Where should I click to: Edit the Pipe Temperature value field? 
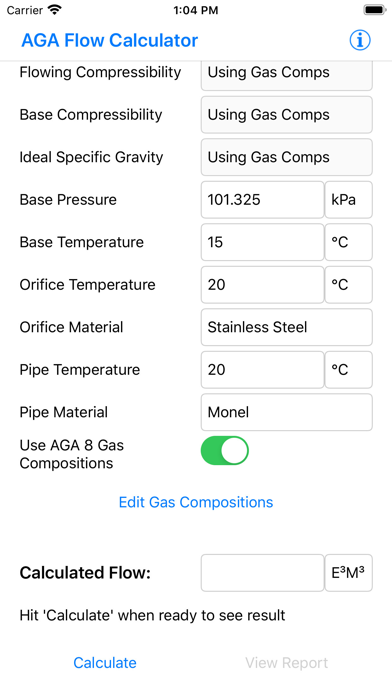[x=262, y=370]
